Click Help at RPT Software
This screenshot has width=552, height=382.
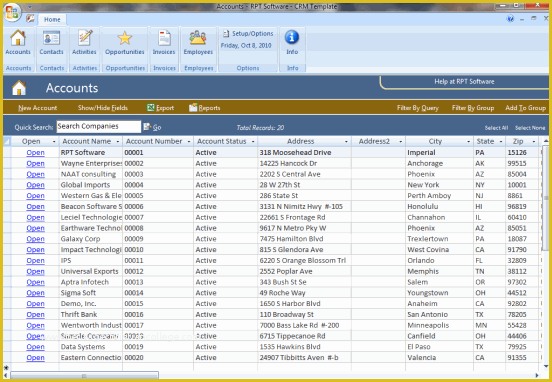464,82
